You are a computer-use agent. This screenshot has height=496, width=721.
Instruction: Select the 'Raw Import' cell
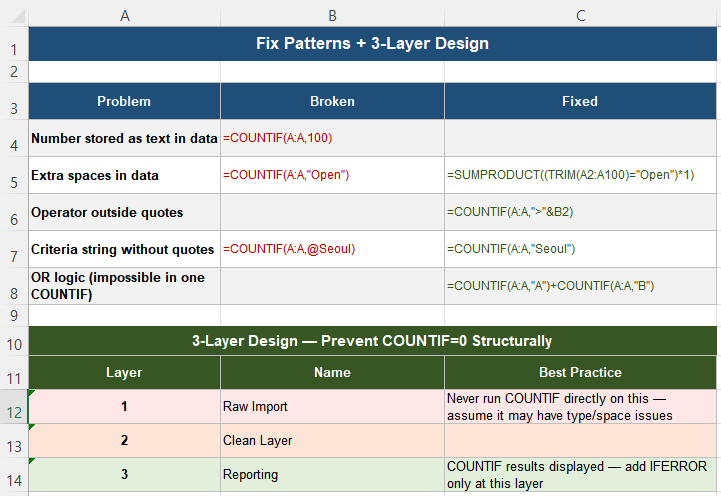click(332, 406)
